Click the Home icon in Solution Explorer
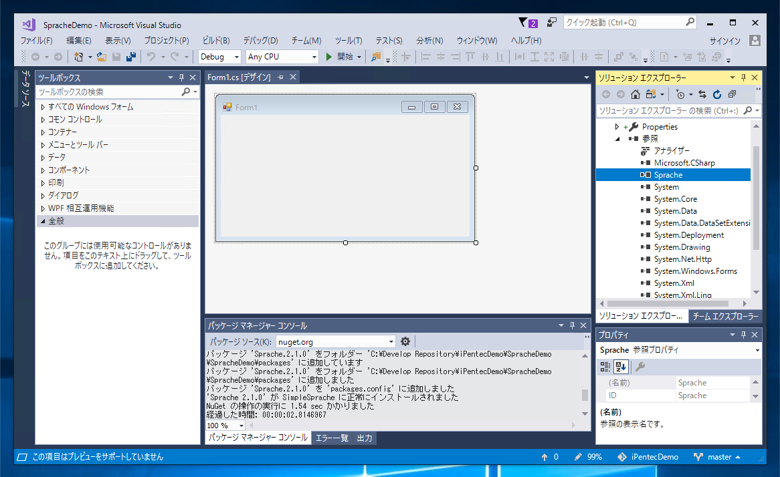Image resolution: width=780 pixels, height=477 pixels. pyautogui.click(x=635, y=94)
